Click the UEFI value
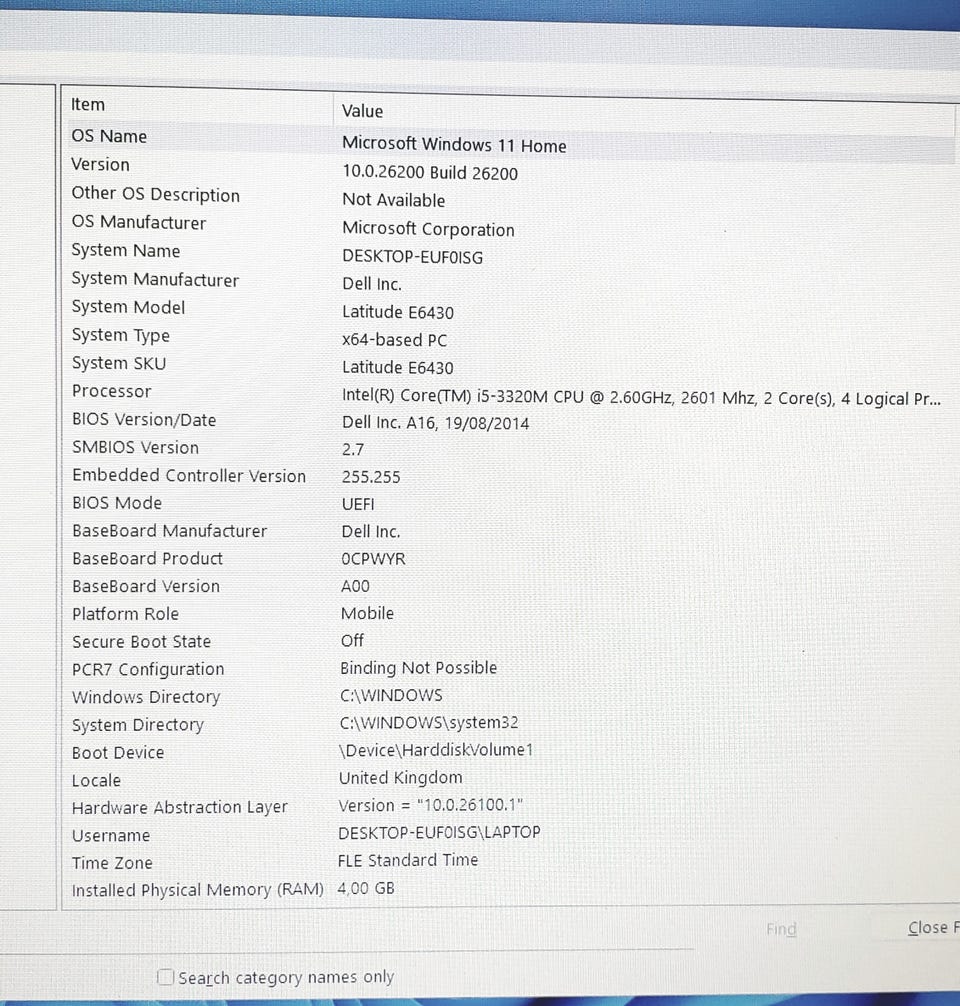960x1006 pixels. 358,504
